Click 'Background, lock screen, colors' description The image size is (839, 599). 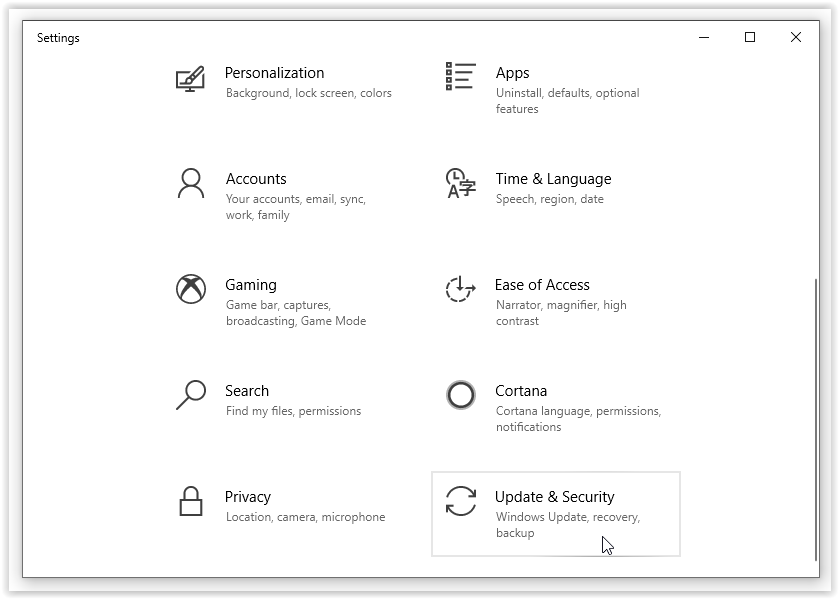click(x=309, y=93)
